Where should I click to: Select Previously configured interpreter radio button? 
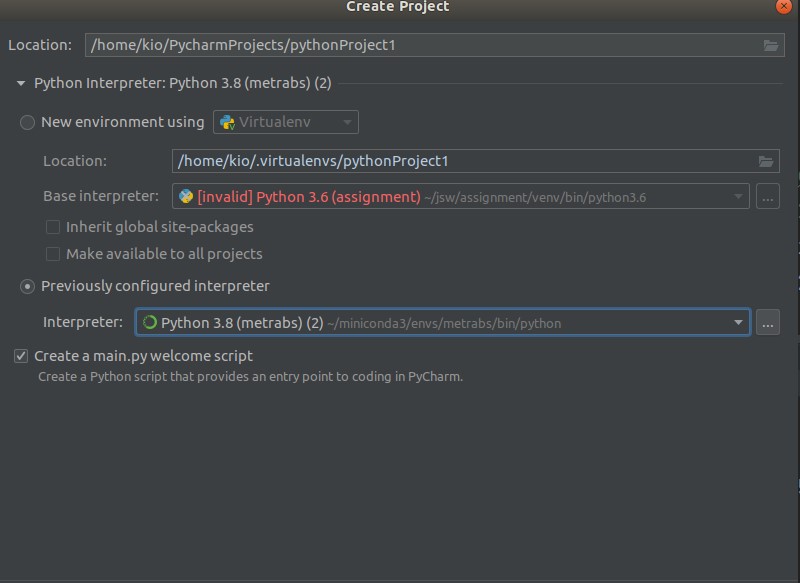27,287
